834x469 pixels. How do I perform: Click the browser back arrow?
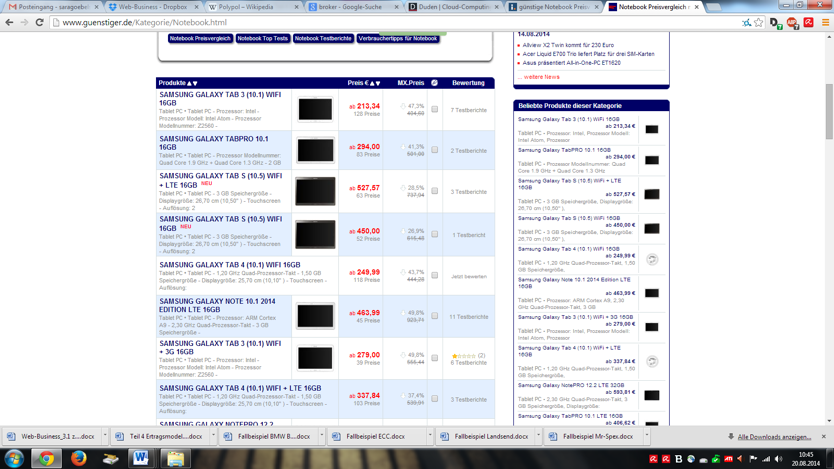pos(10,22)
